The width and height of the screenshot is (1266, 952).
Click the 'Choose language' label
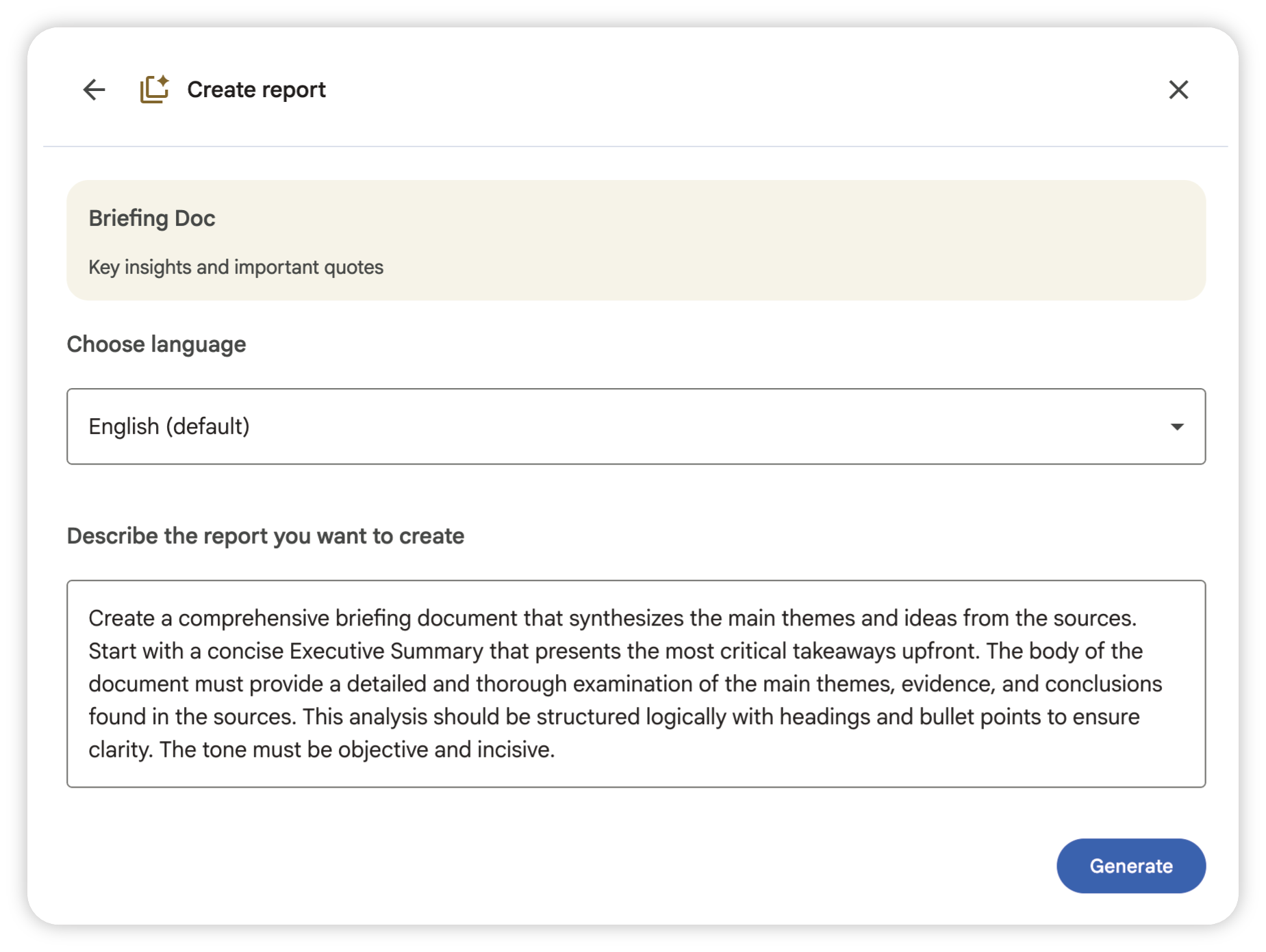(x=156, y=344)
